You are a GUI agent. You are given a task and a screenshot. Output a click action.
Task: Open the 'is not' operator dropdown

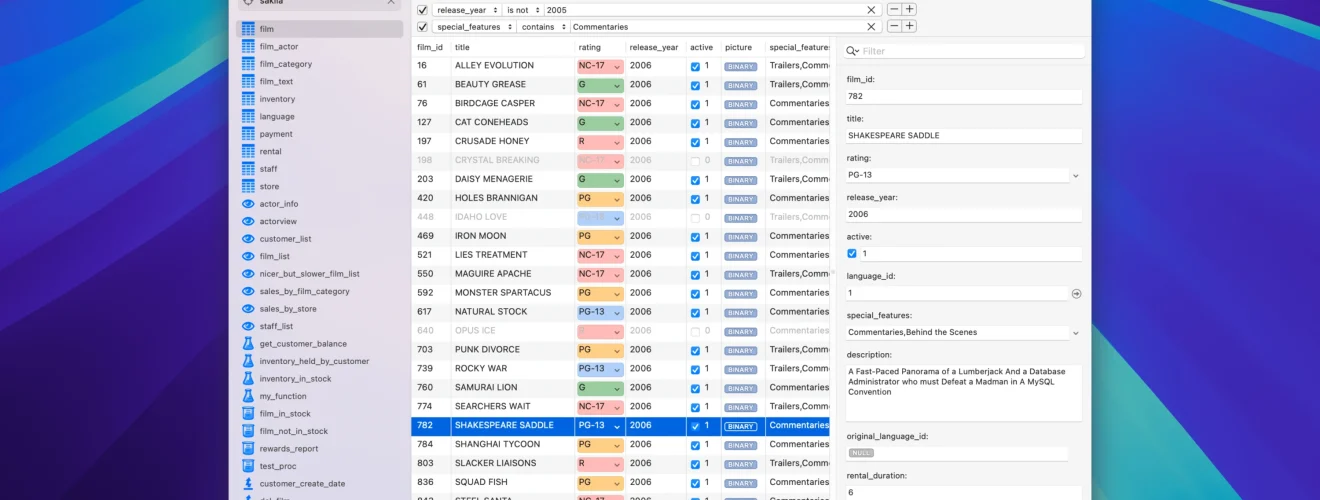coord(523,9)
